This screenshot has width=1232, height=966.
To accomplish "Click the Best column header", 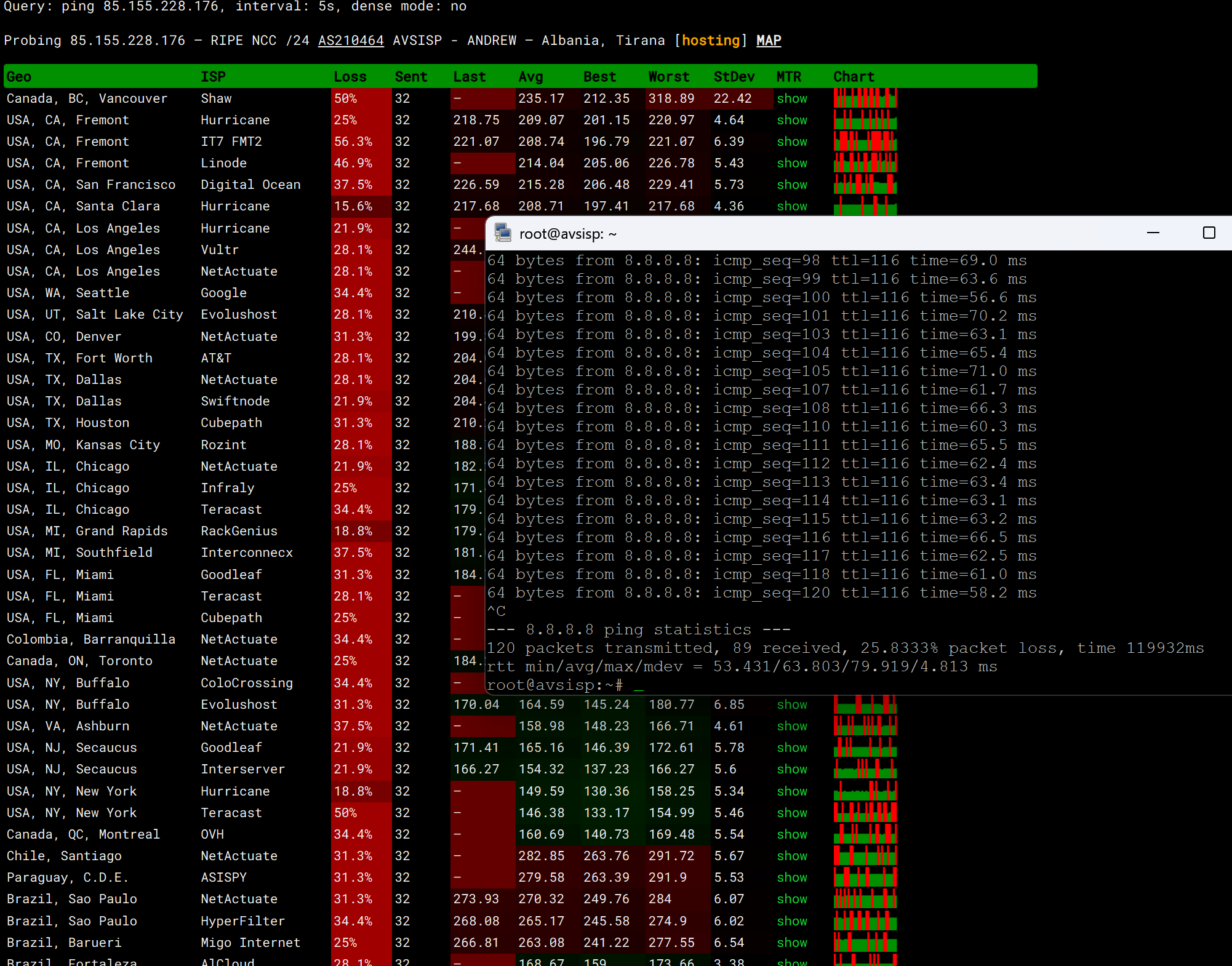I will (x=600, y=77).
